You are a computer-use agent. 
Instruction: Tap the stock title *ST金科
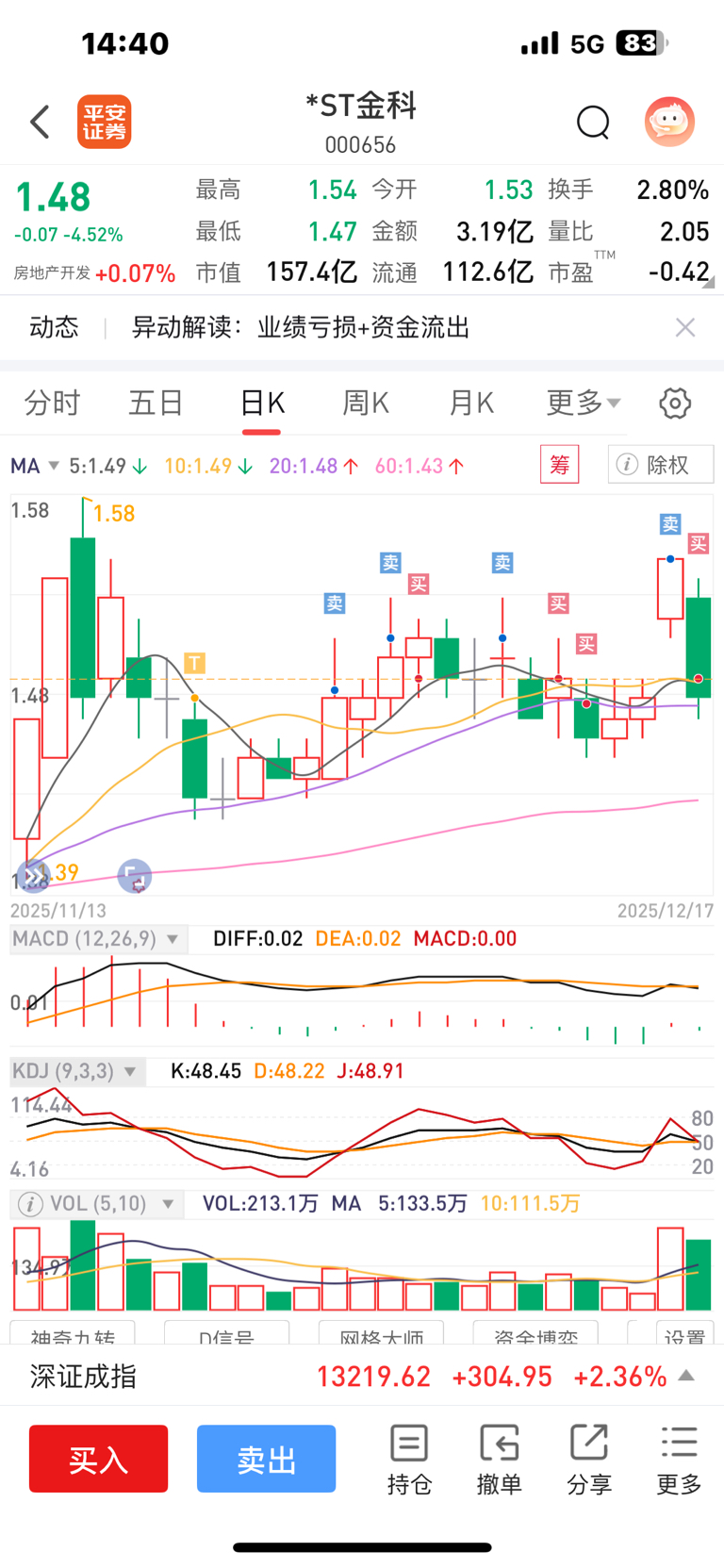[x=361, y=106]
